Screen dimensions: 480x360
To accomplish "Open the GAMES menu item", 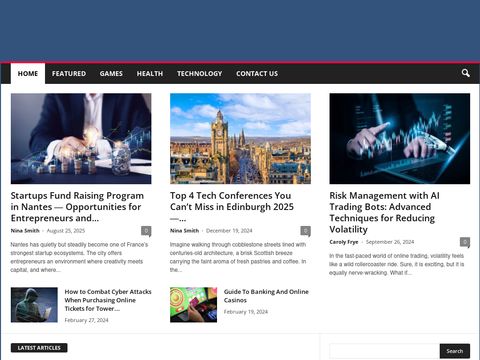I will (111, 73).
